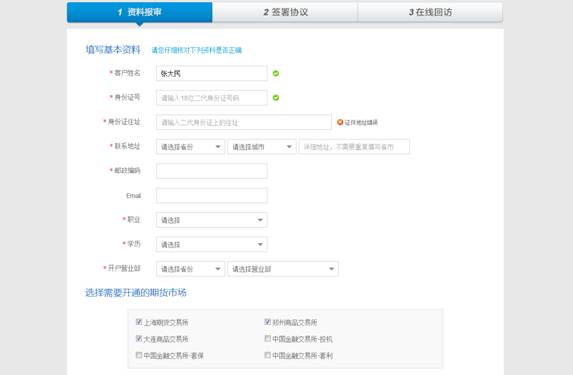573x375 pixels.
Task: Click red error icon beside ID address
Action: 340,122
